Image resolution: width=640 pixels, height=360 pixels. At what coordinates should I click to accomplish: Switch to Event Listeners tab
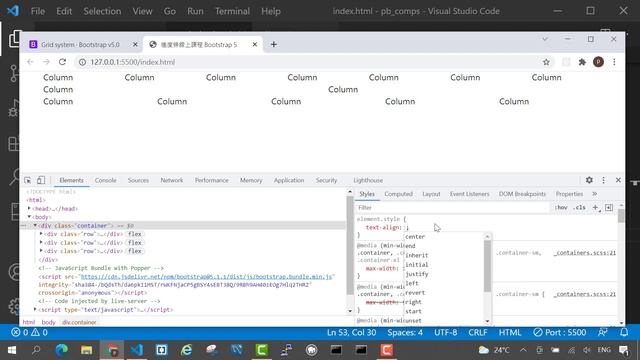[x=469, y=194]
